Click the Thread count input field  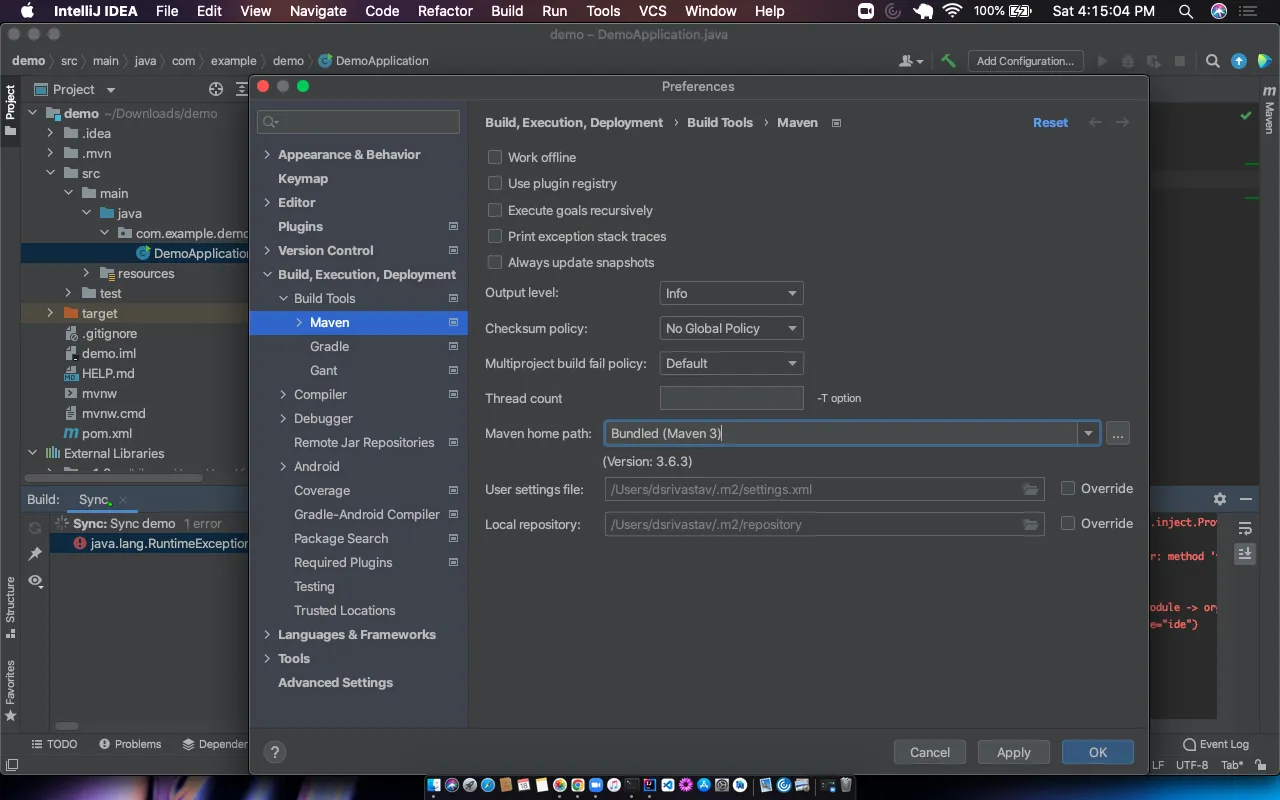tap(732, 398)
